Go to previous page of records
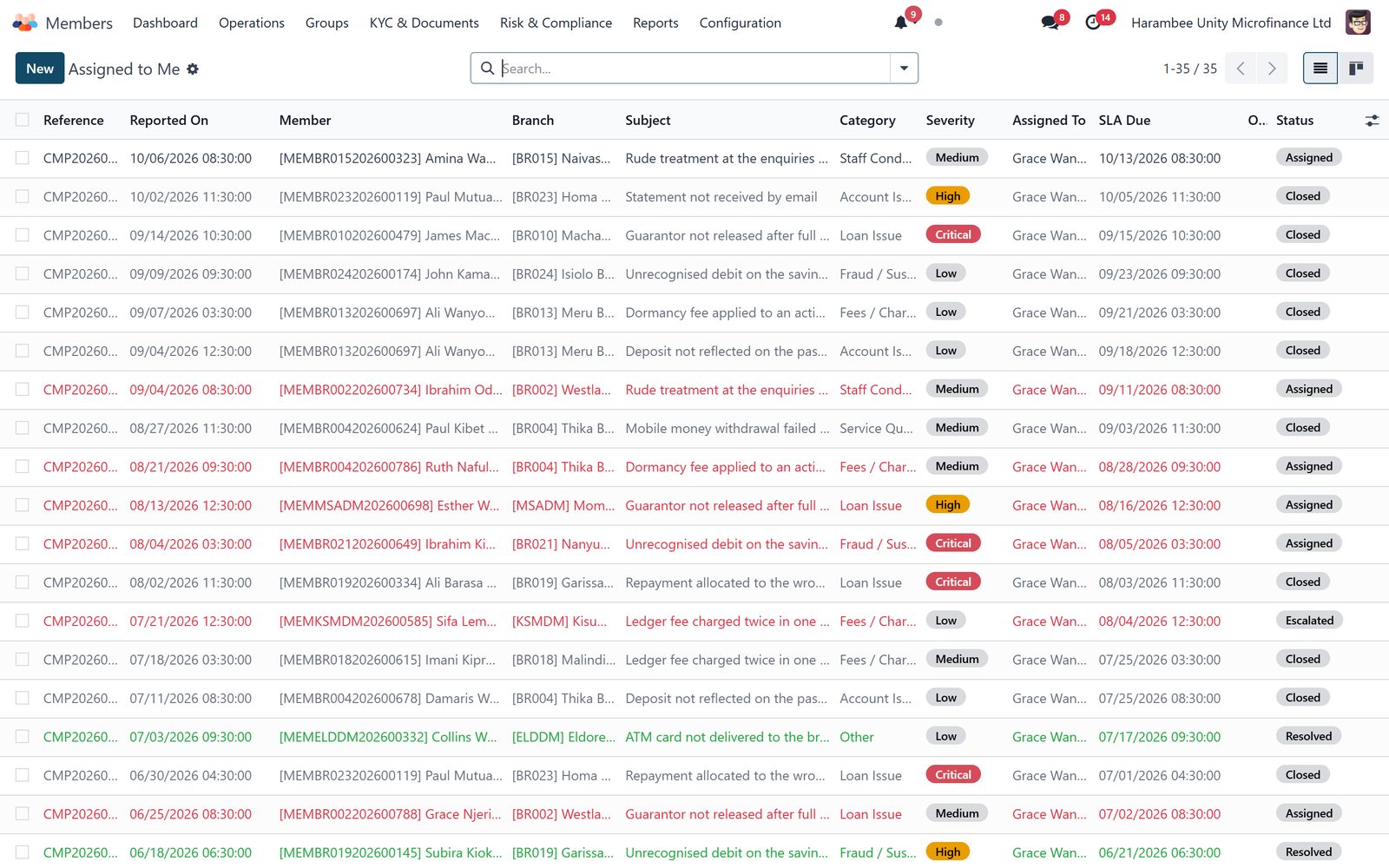The width and height of the screenshot is (1389, 868). [1241, 69]
